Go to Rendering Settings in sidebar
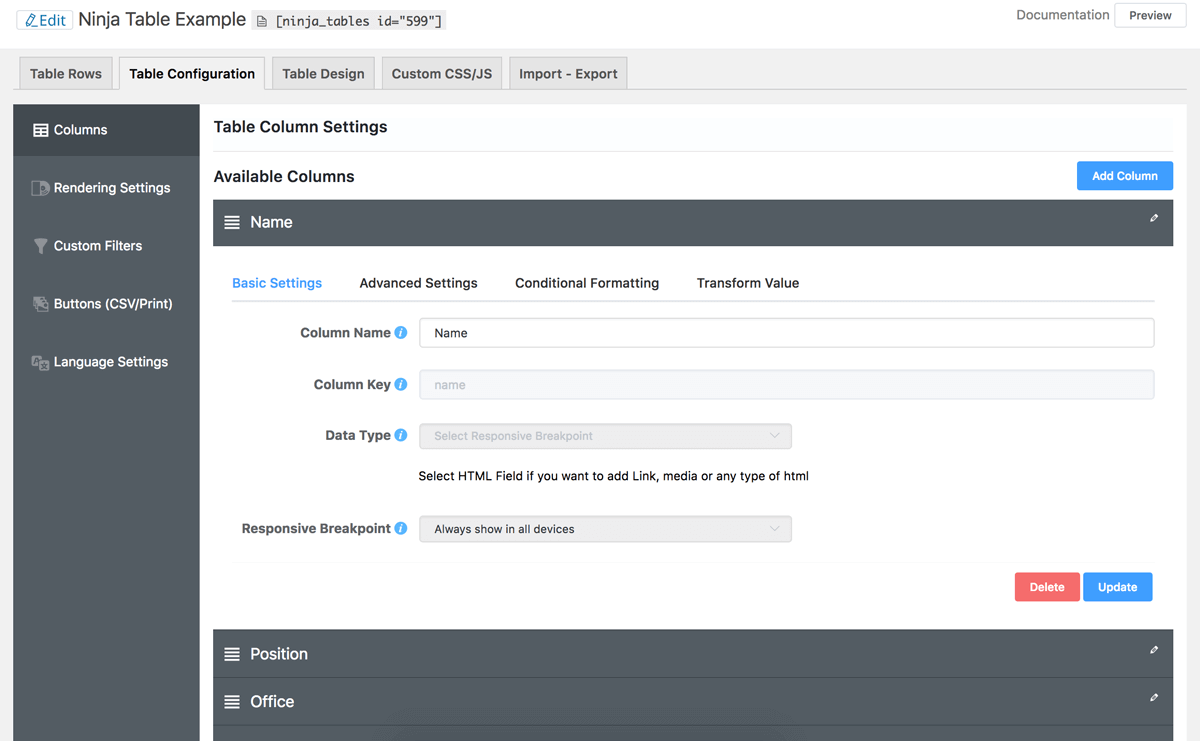Screen dimensions: 1200x741 pyautogui.click(x=111, y=188)
